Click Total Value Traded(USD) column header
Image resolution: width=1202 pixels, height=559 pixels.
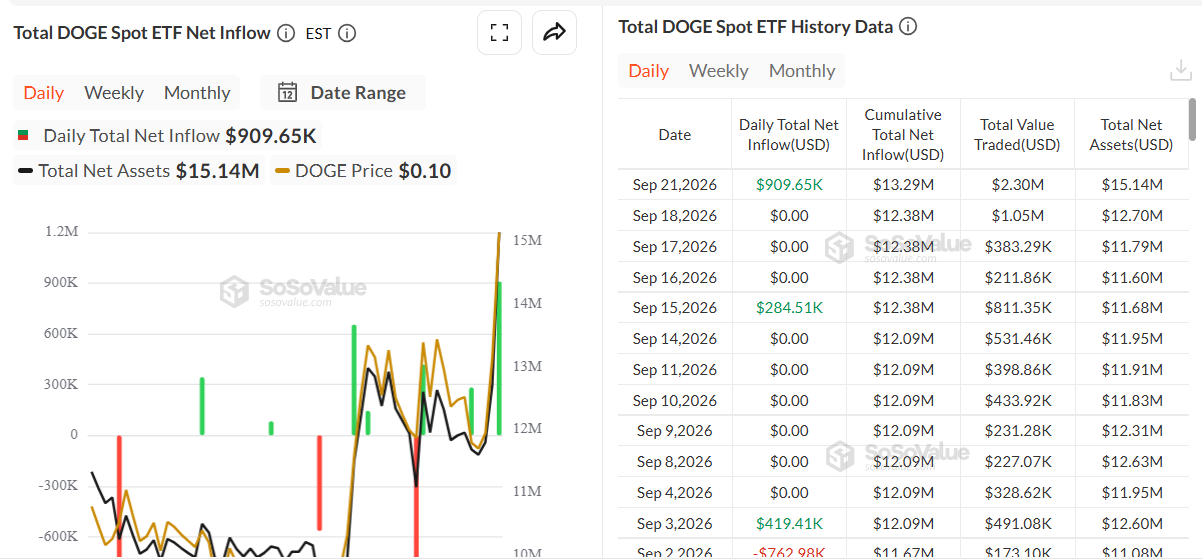(x=1017, y=135)
